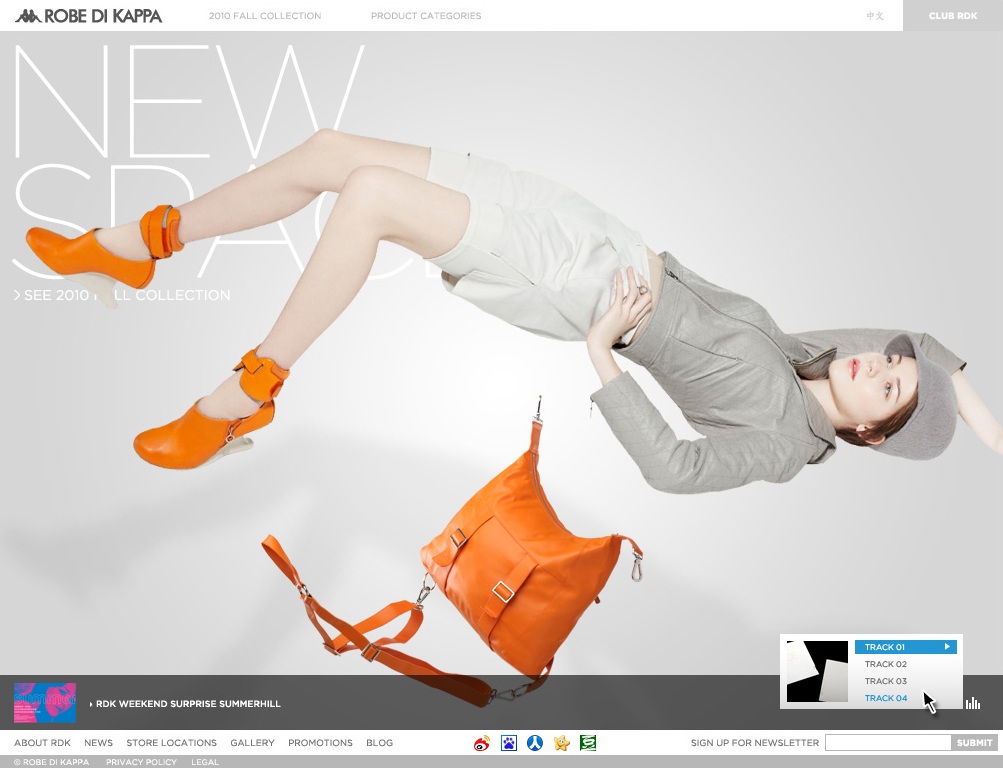Click the yellow star social icon
The width and height of the screenshot is (1003, 768).
[562, 743]
